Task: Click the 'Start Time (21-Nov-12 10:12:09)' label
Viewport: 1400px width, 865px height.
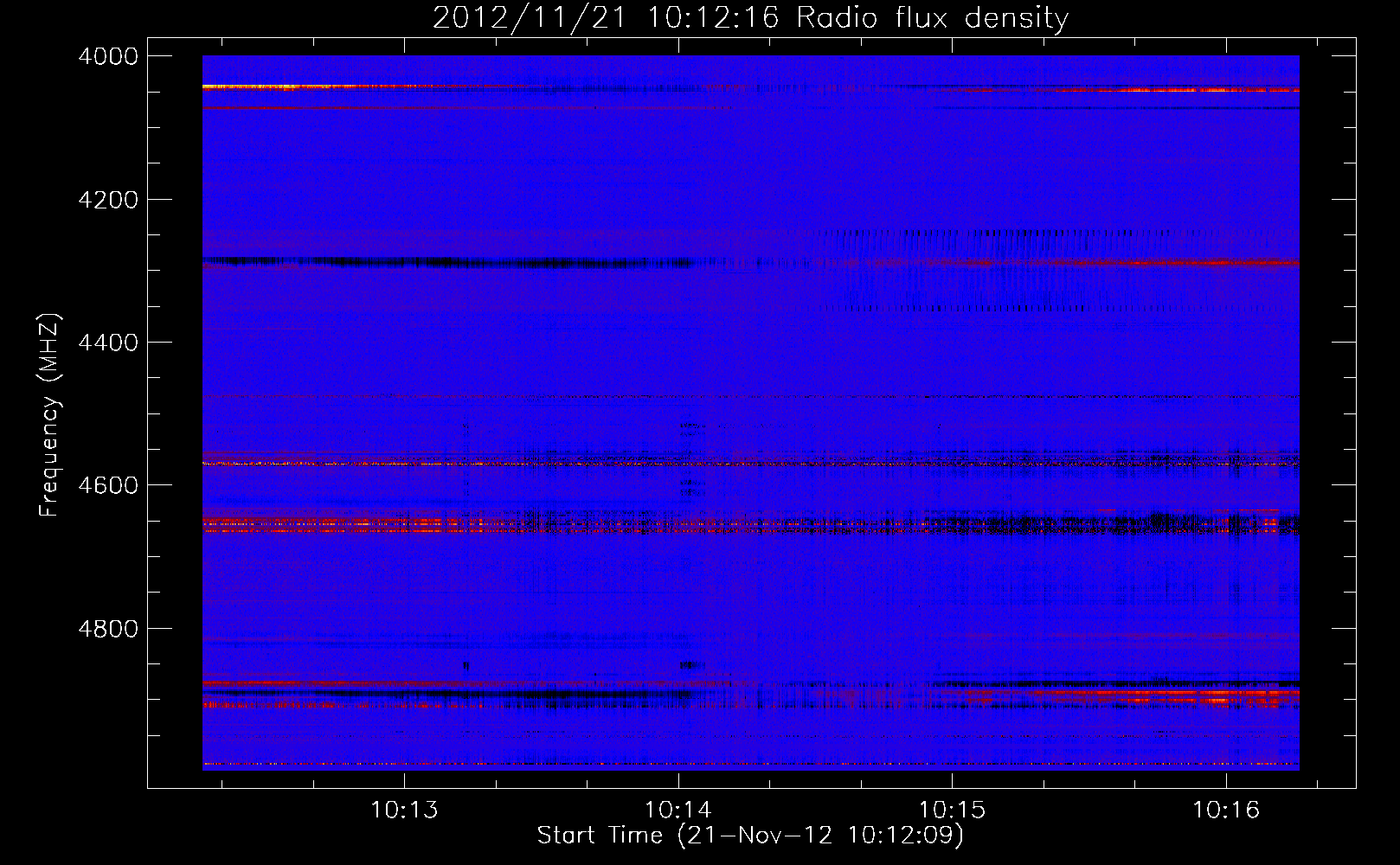Action: pyautogui.click(x=750, y=836)
